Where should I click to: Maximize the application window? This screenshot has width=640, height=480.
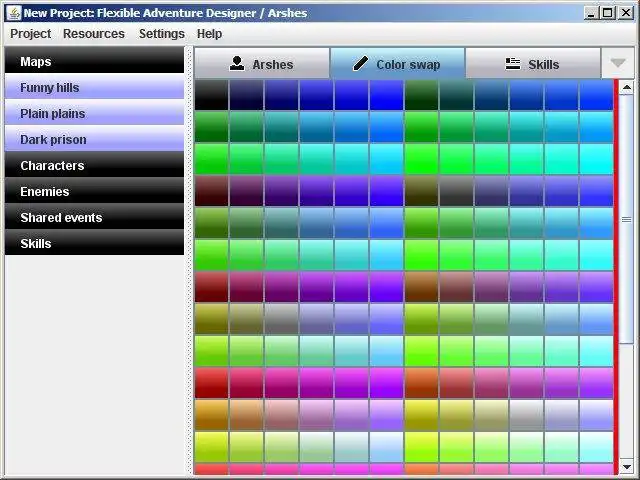607,13
